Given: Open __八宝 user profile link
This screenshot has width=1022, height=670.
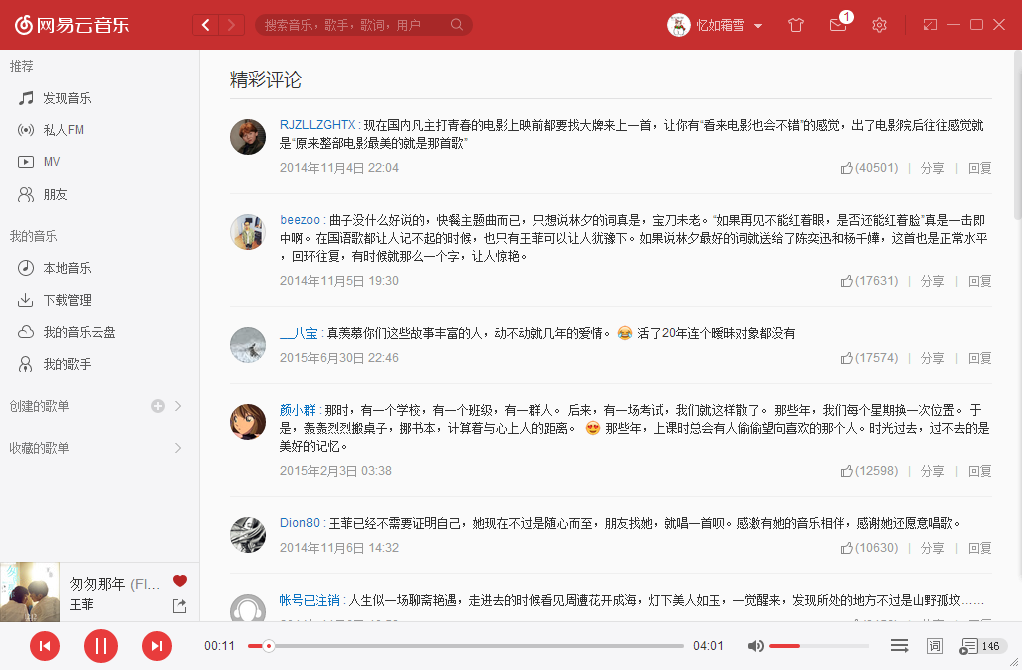Looking at the screenshot, I should click(299, 333).
